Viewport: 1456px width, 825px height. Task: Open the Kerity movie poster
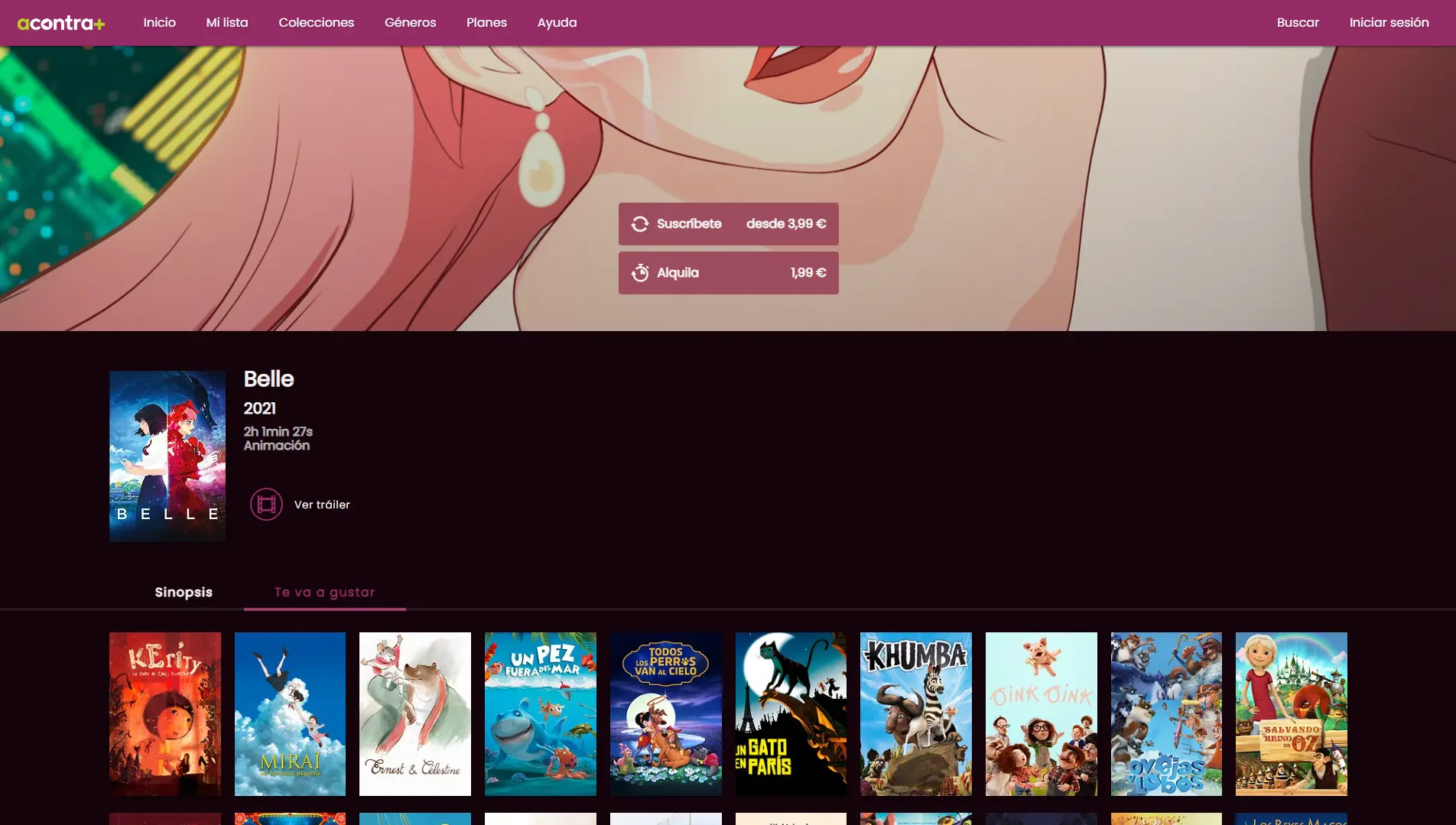coord(165,714)
